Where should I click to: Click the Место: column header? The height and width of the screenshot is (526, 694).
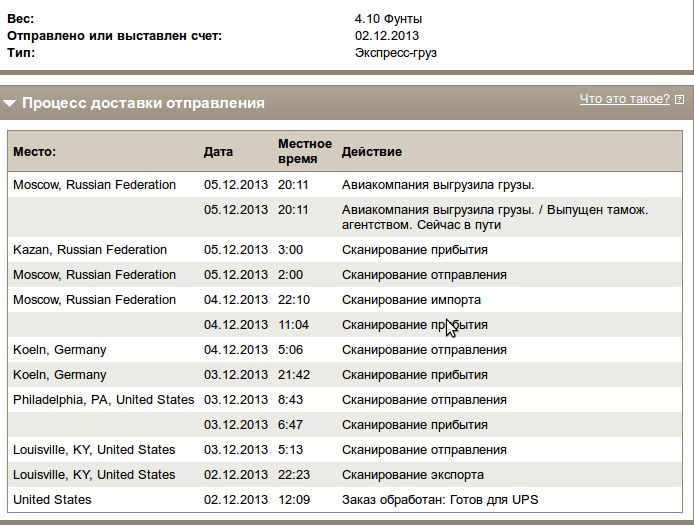click(35, 152)
